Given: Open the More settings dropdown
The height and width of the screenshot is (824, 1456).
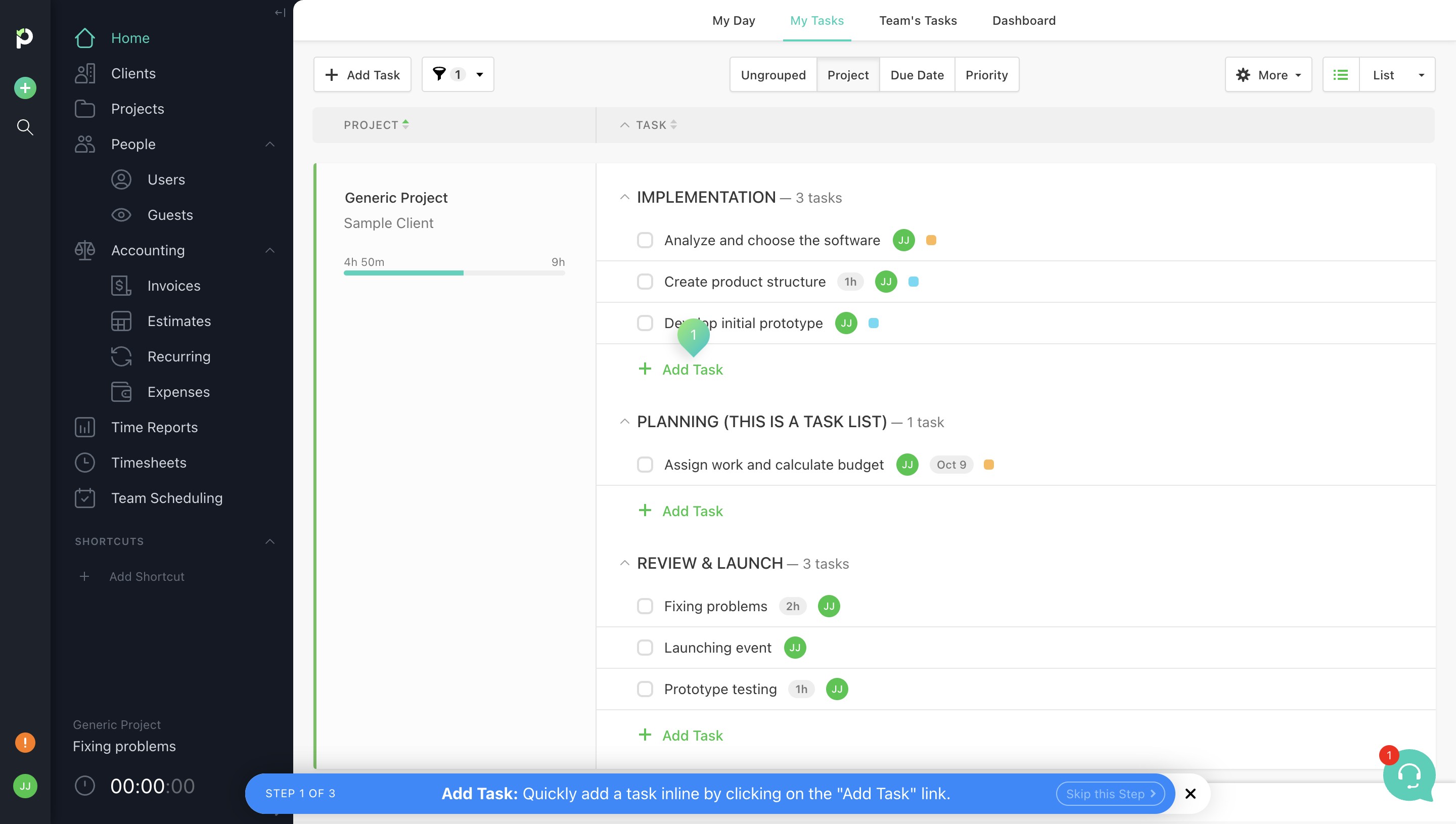Looking at the screenshot, I should [x=1268, y=75].
